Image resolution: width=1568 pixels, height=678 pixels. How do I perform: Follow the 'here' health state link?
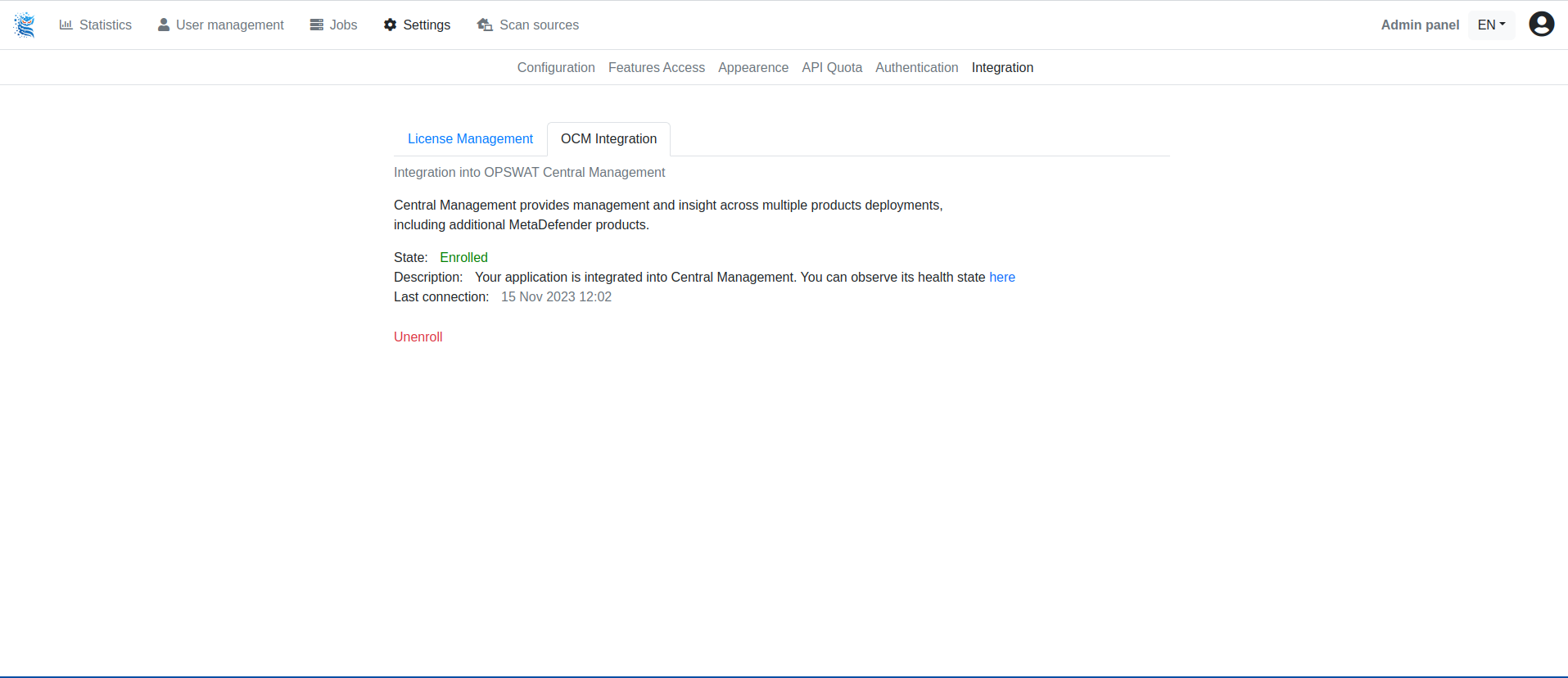(x=1002, y=277)
